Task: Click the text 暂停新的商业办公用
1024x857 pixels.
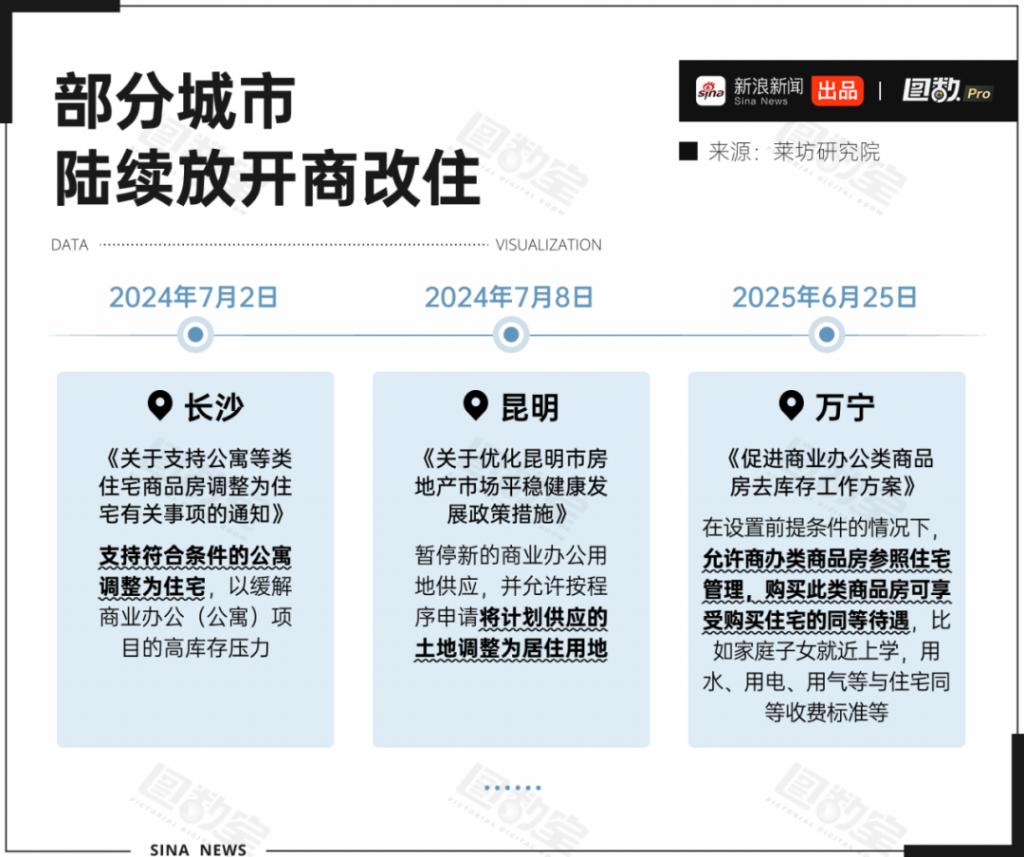Action: [511, 555]
